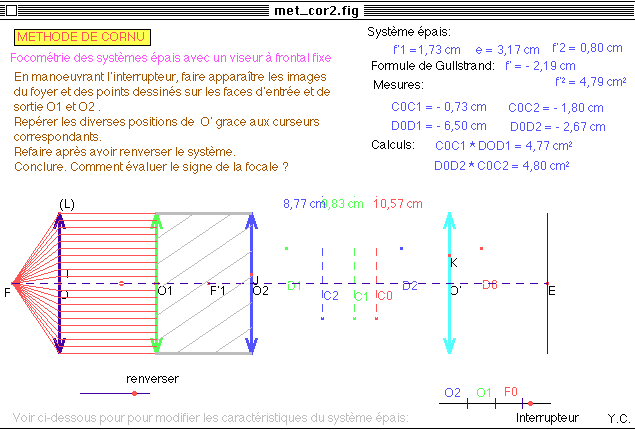Viewport: 635px width, 430px height.
Task: Select the purple lens labeled (L)
Action: pos(61,320)
